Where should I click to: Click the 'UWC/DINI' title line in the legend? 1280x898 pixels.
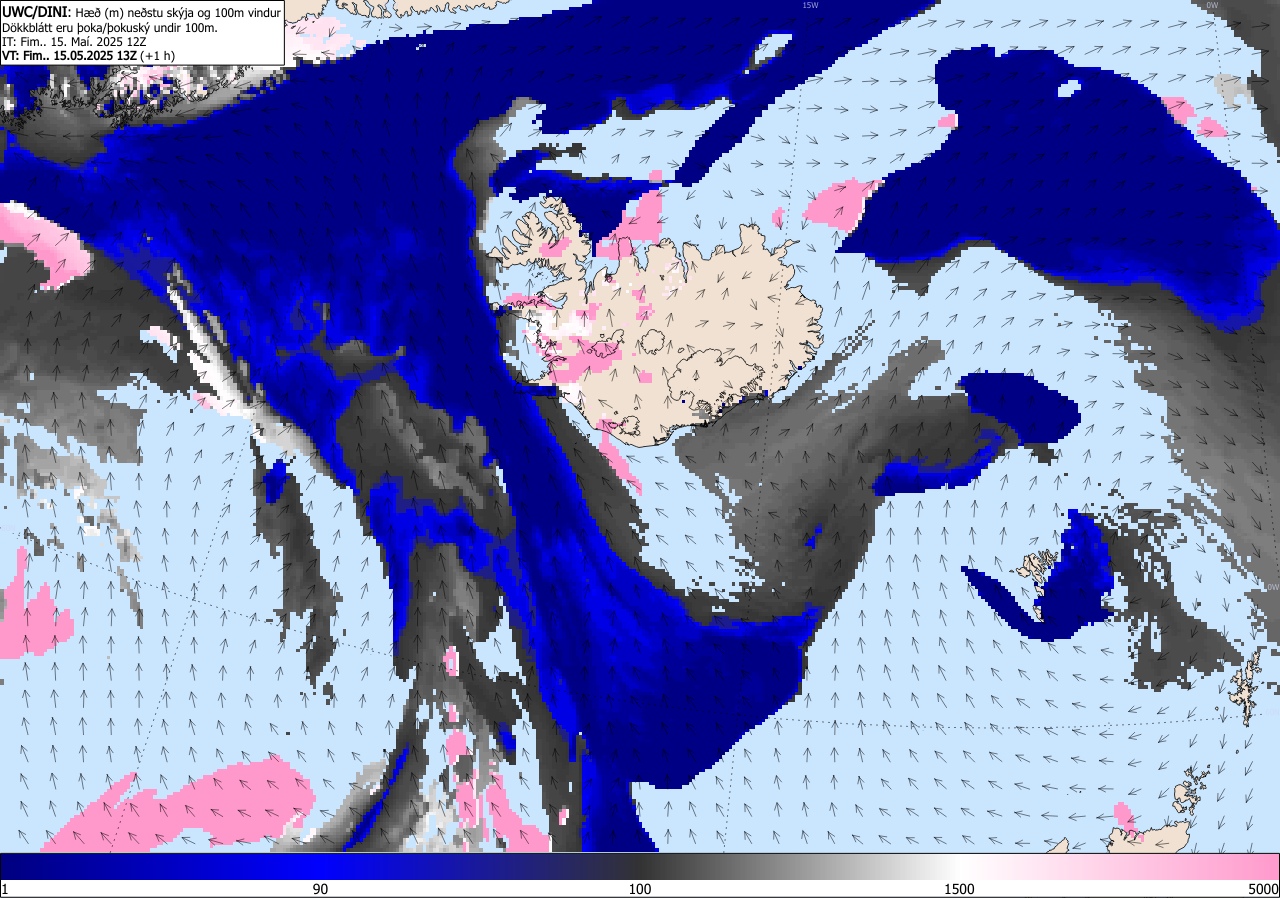(x=141, y=11)
